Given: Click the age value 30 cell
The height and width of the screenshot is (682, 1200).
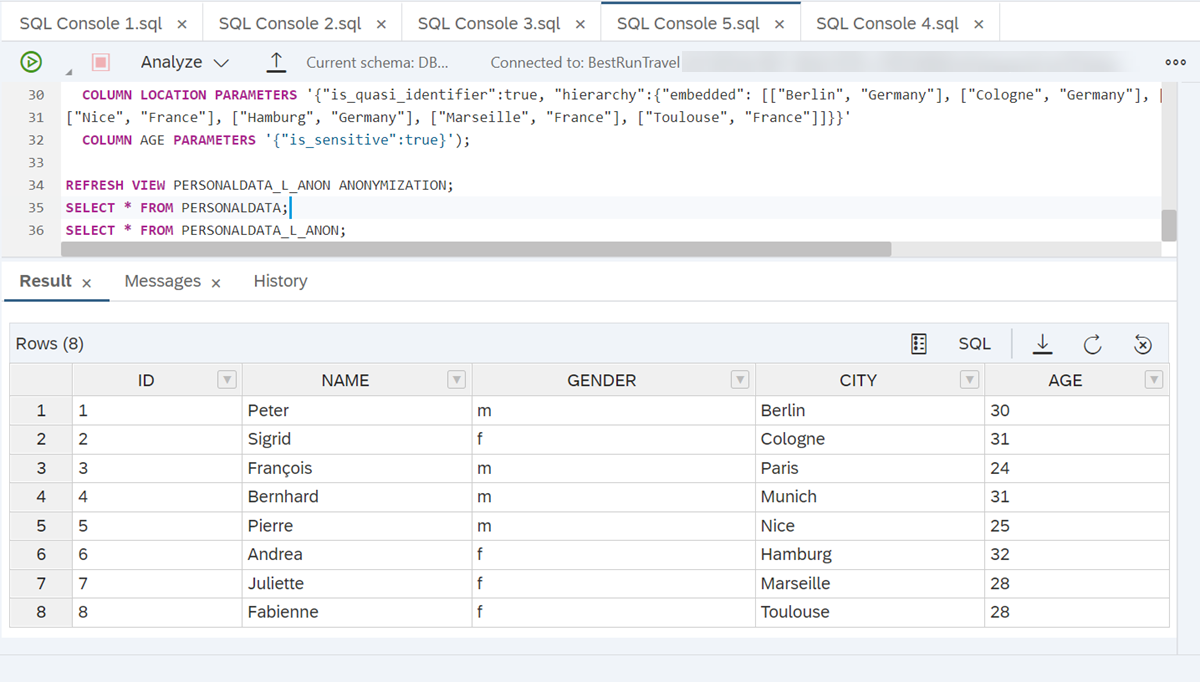Looking at the screenshot, I should [x=1077, y=410].
